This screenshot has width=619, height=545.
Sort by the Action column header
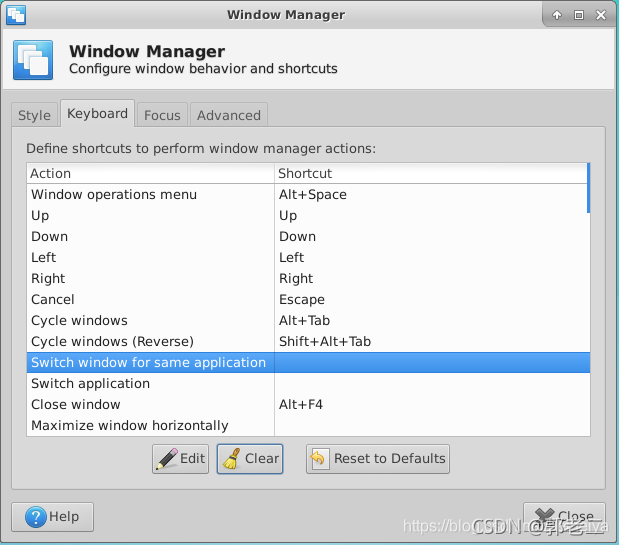(x=150, y=173)
